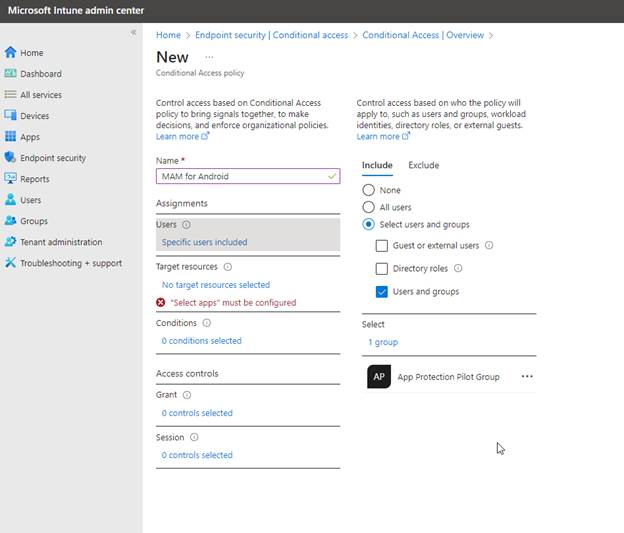Open the App Protection Pilot Group ellipsis menu

527,377
